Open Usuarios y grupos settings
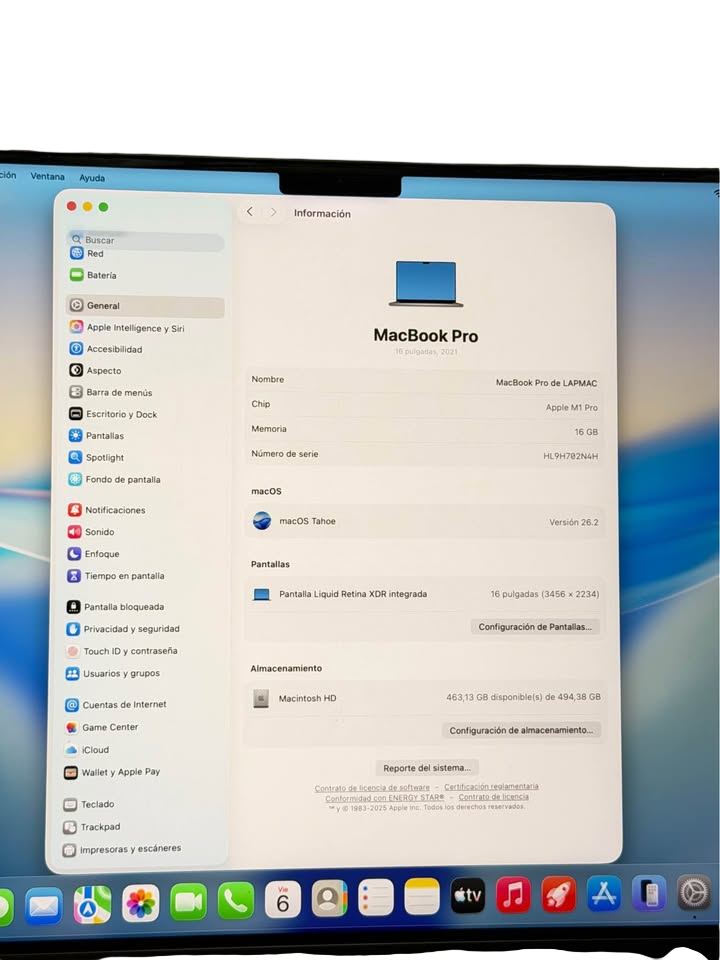Screen dimensions: 720x960 click(113, 673)
